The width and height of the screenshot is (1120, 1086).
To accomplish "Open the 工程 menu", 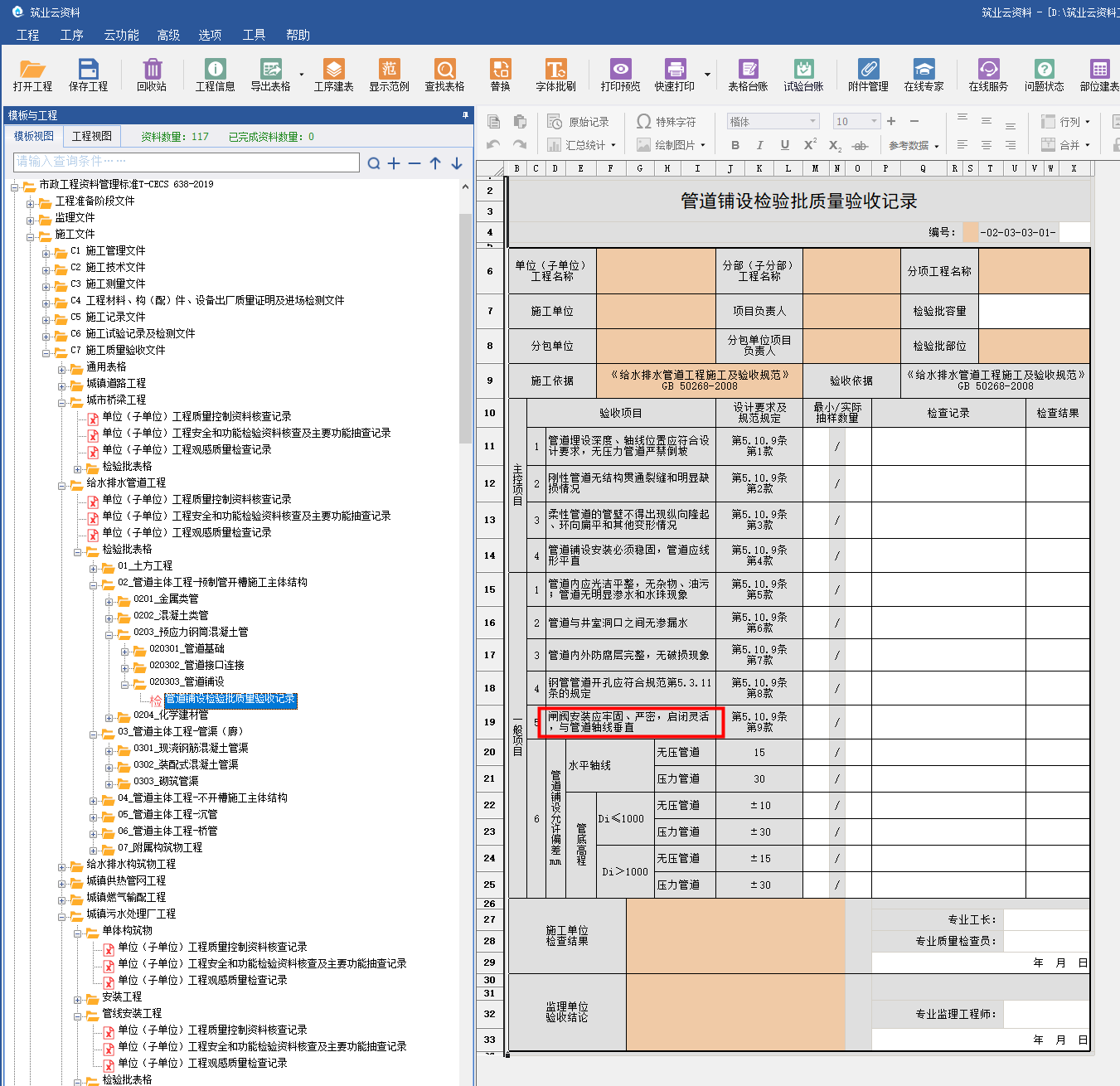I will point(27,35).
